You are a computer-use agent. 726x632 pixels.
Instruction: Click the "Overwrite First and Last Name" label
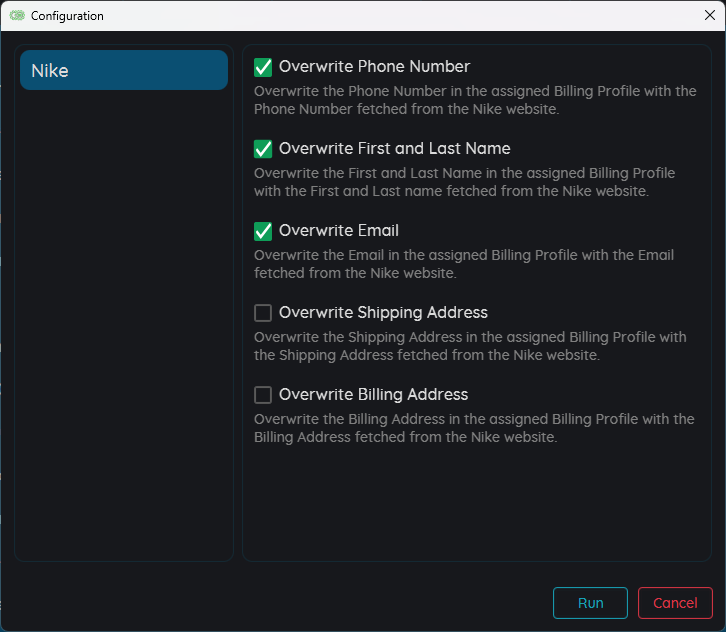(x=394, y=149)
